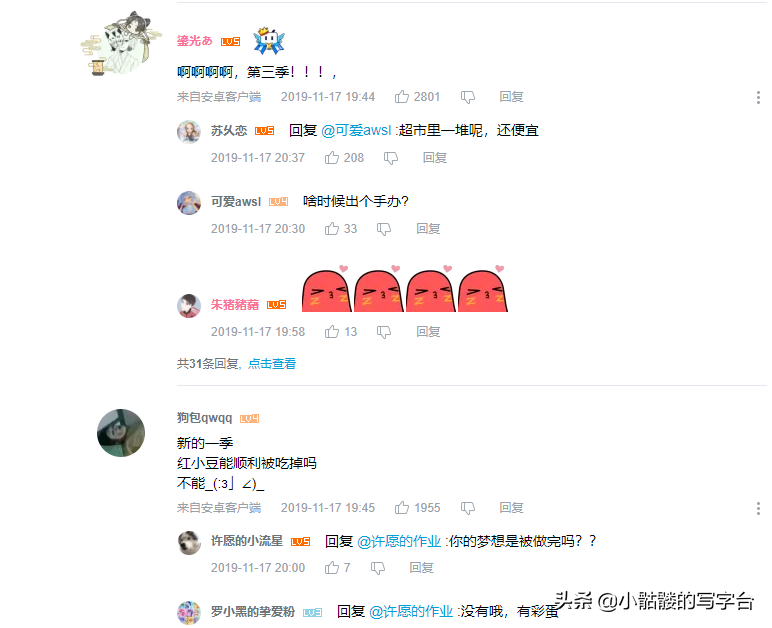Like 狗包qwqq's comment with 1955 likes
This screenshot has width=772, height=628.
tap(402, 507)
